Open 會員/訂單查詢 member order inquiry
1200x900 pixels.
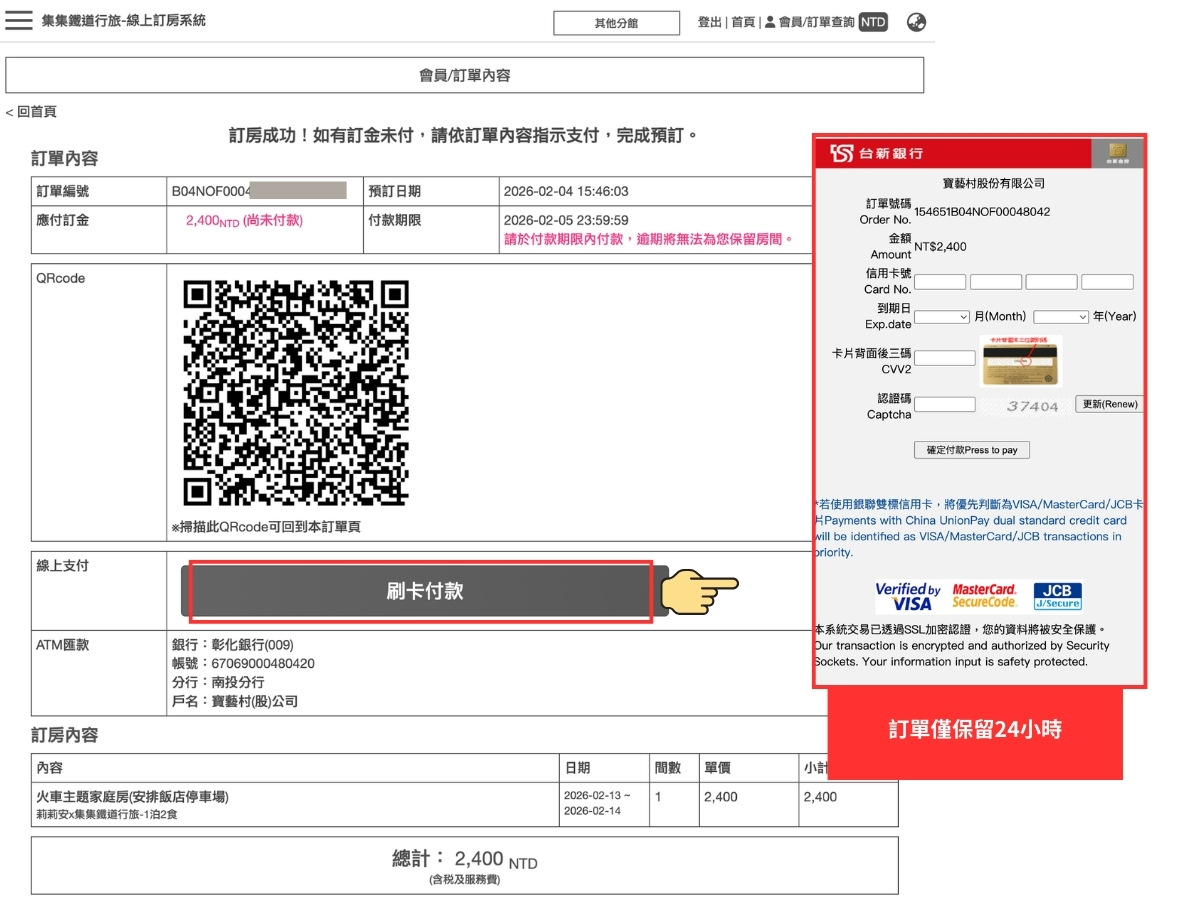[814, 22]
